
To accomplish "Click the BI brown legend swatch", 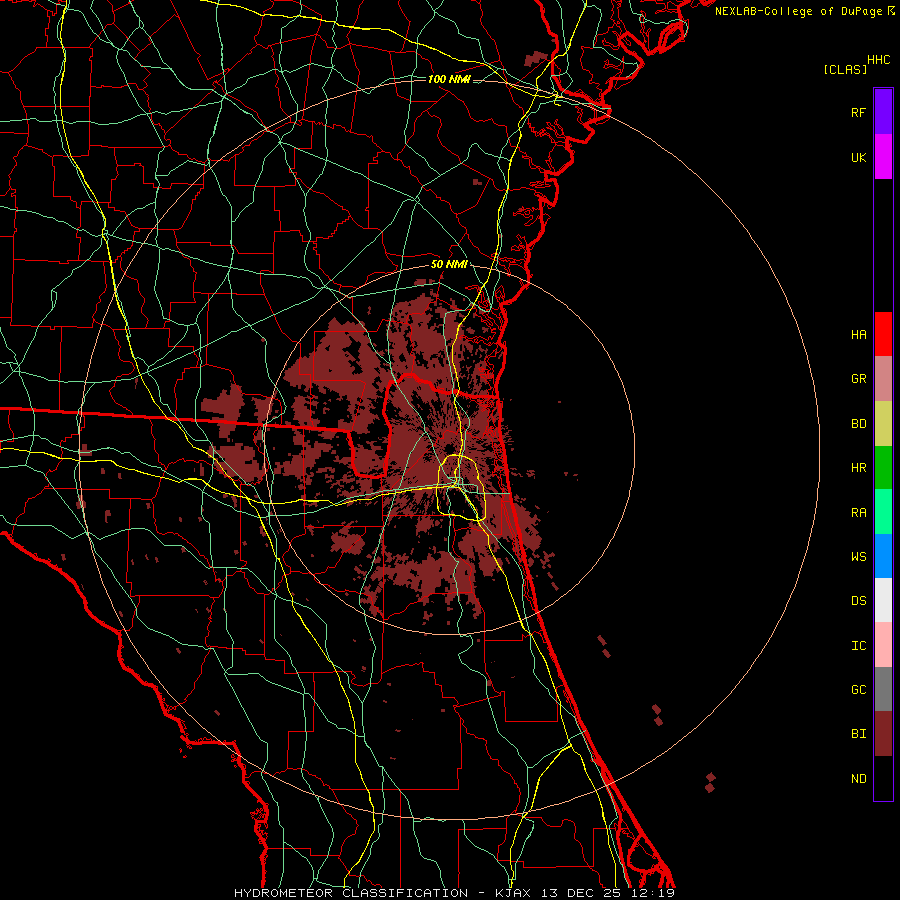I will point(883,734).
